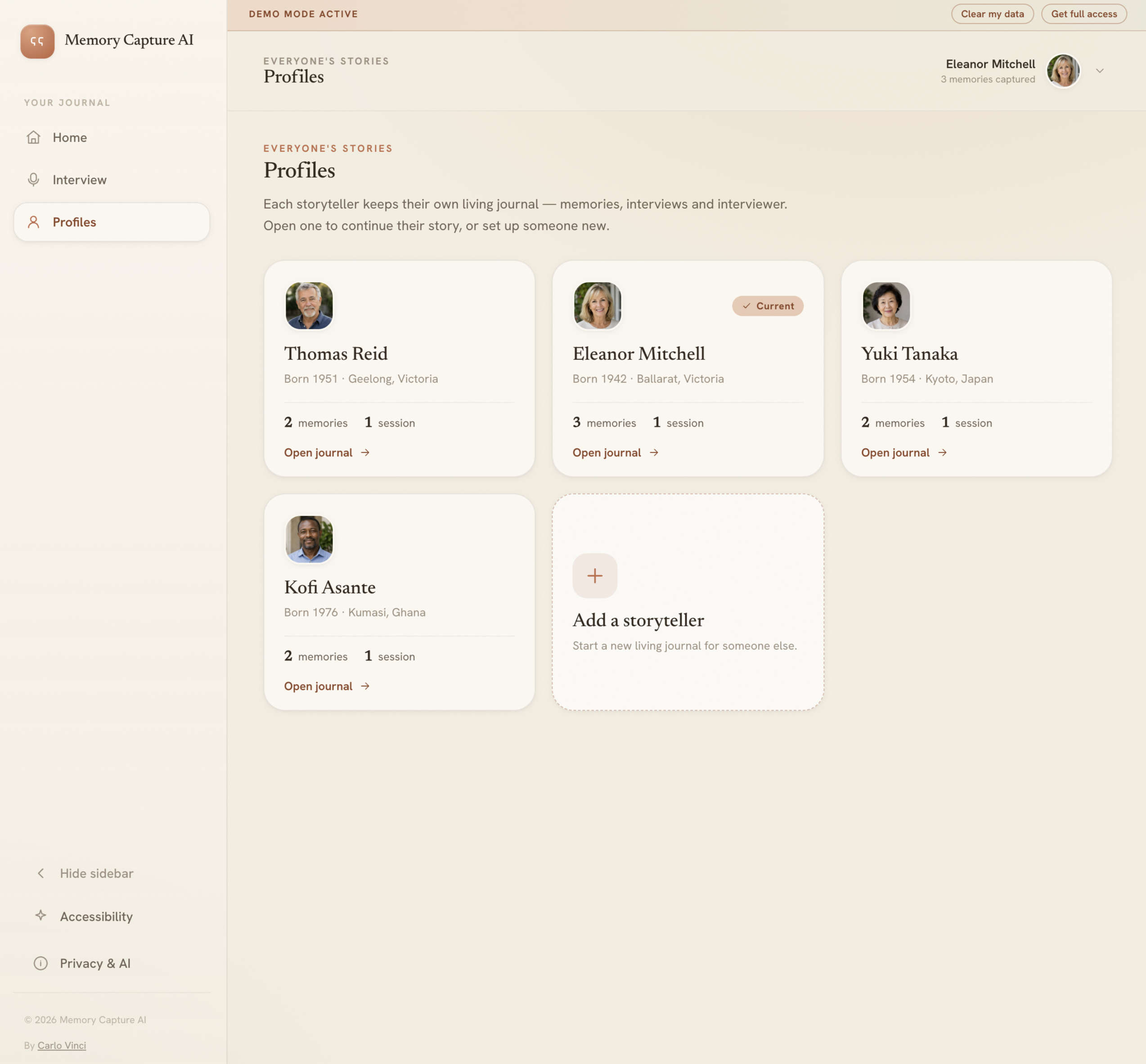Click 'Born 1976 · Kumasi, Ghana' text
Image resolution: width=1146 pixels, height=1064 pixels.
(x=355, y=613)
